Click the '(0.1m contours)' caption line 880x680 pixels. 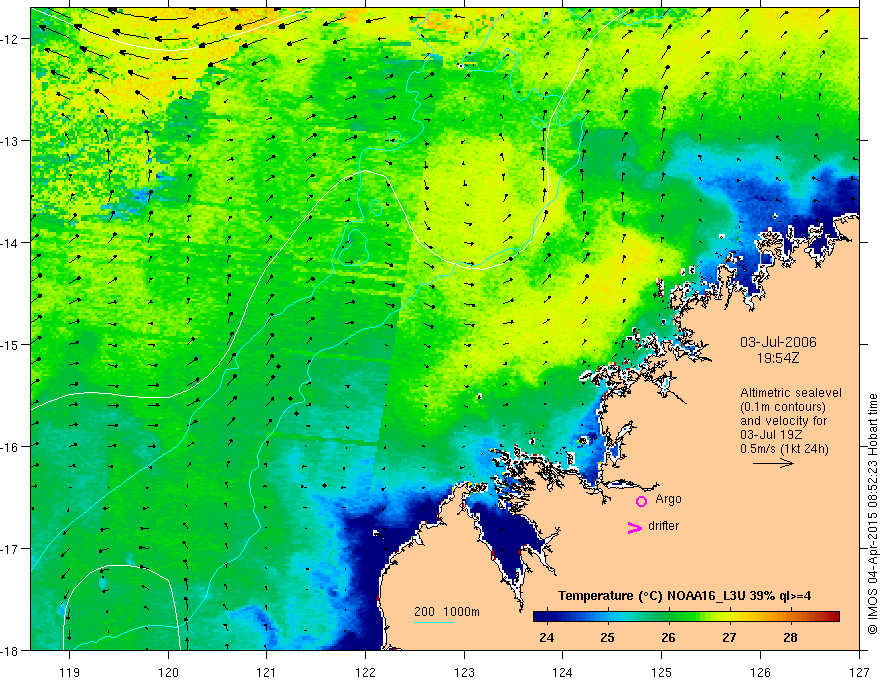(x=783, y=407)
